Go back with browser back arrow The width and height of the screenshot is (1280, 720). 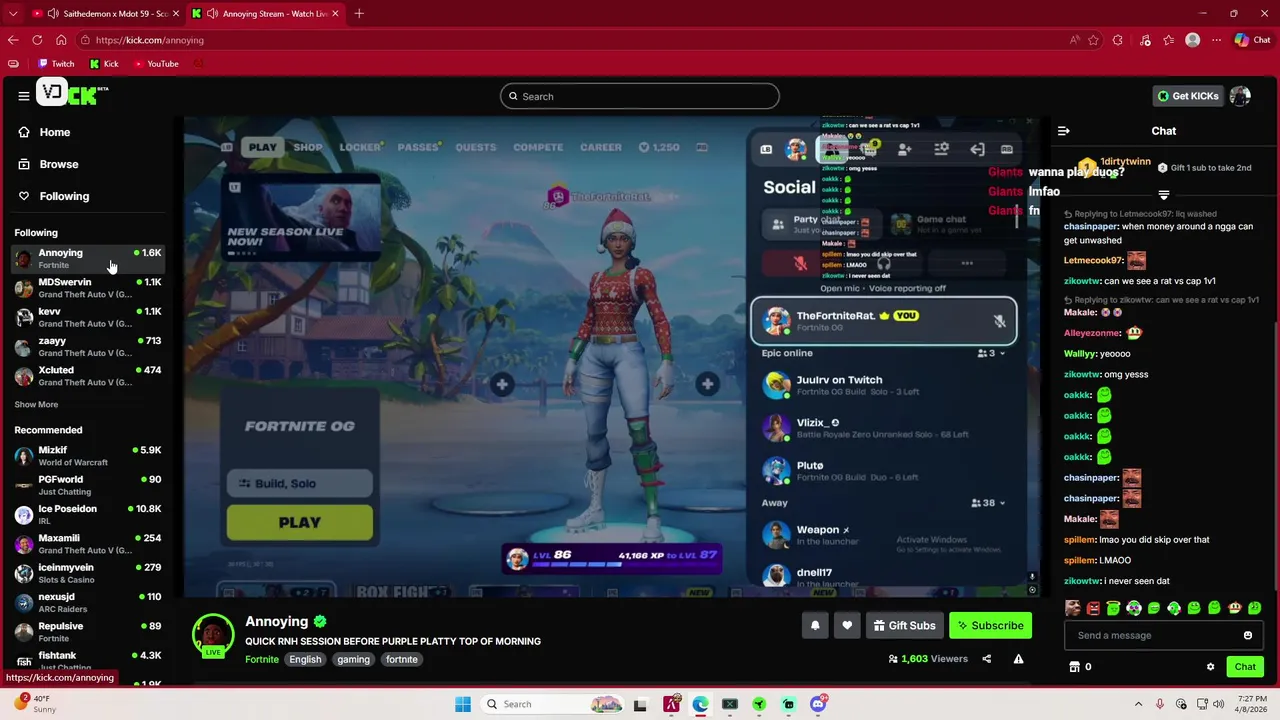coord(13,40)
